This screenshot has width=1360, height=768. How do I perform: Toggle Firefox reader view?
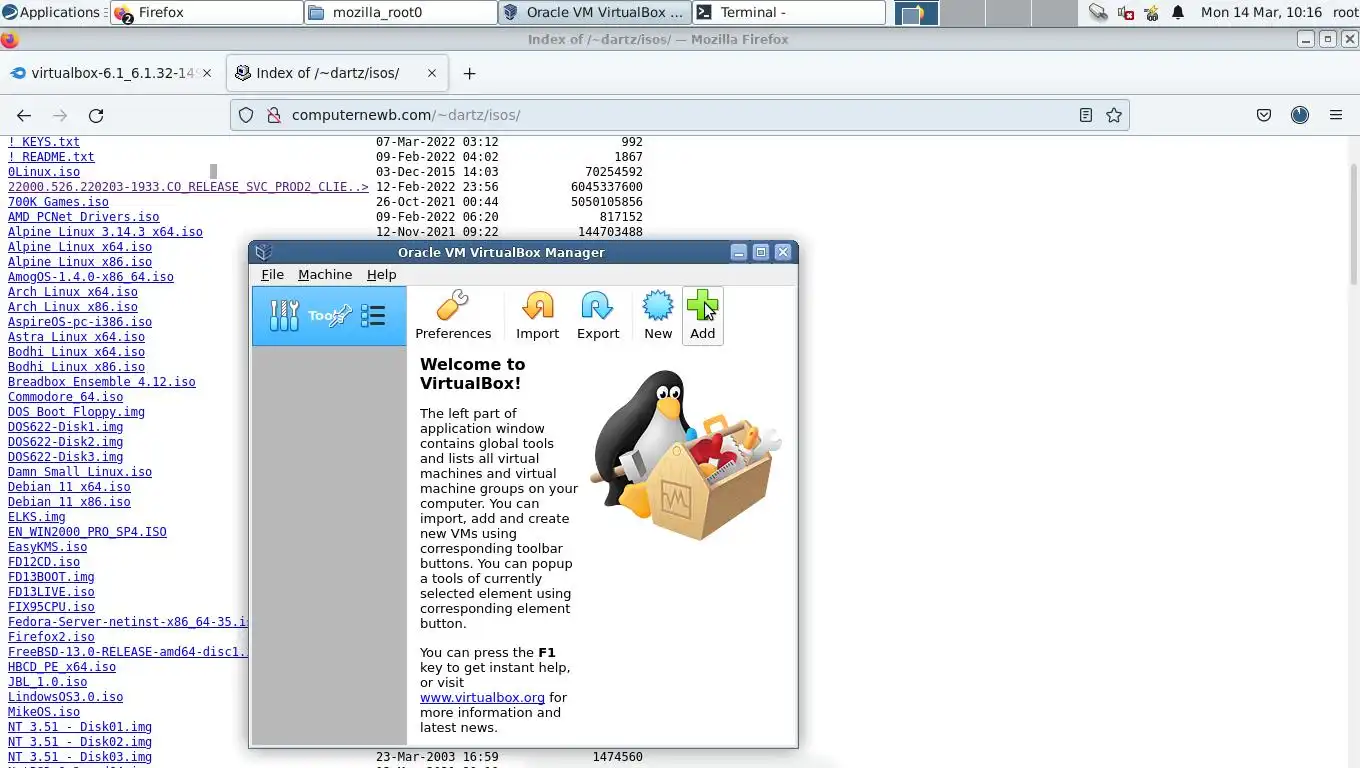pos(1086,115)
